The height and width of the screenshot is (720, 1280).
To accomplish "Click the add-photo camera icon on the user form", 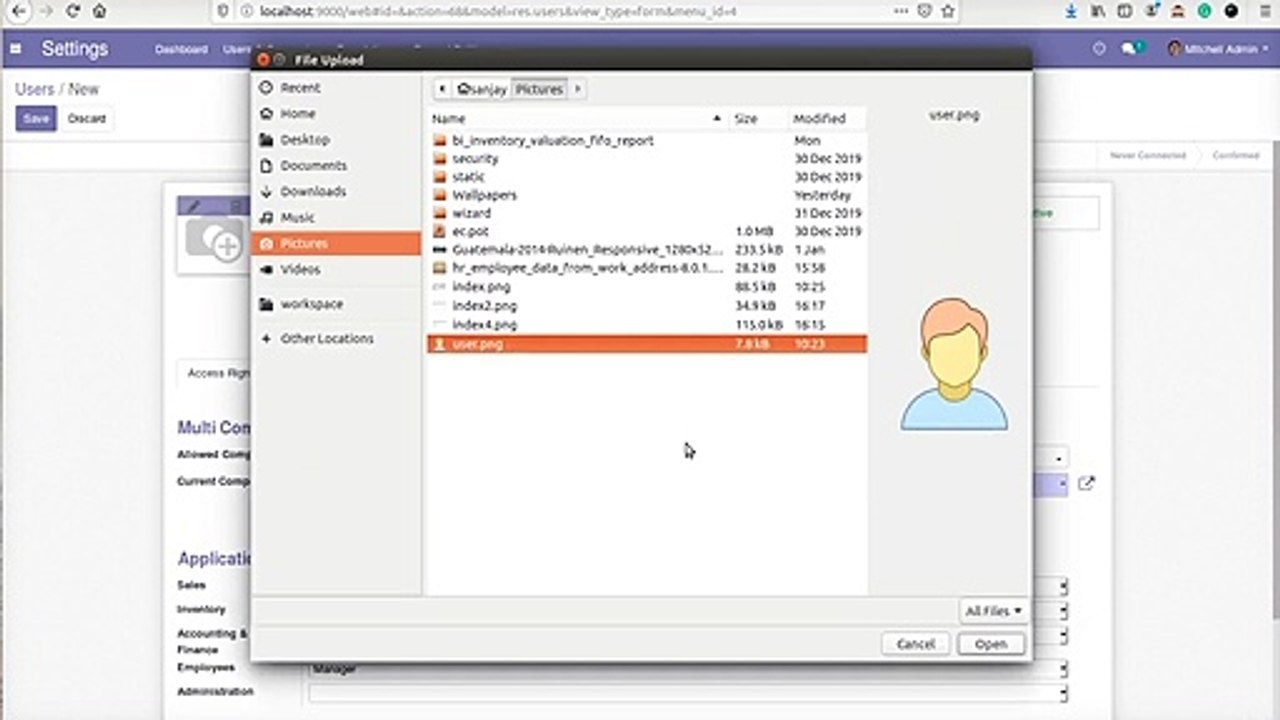I will pyautogui.click(x=214, y=243).
